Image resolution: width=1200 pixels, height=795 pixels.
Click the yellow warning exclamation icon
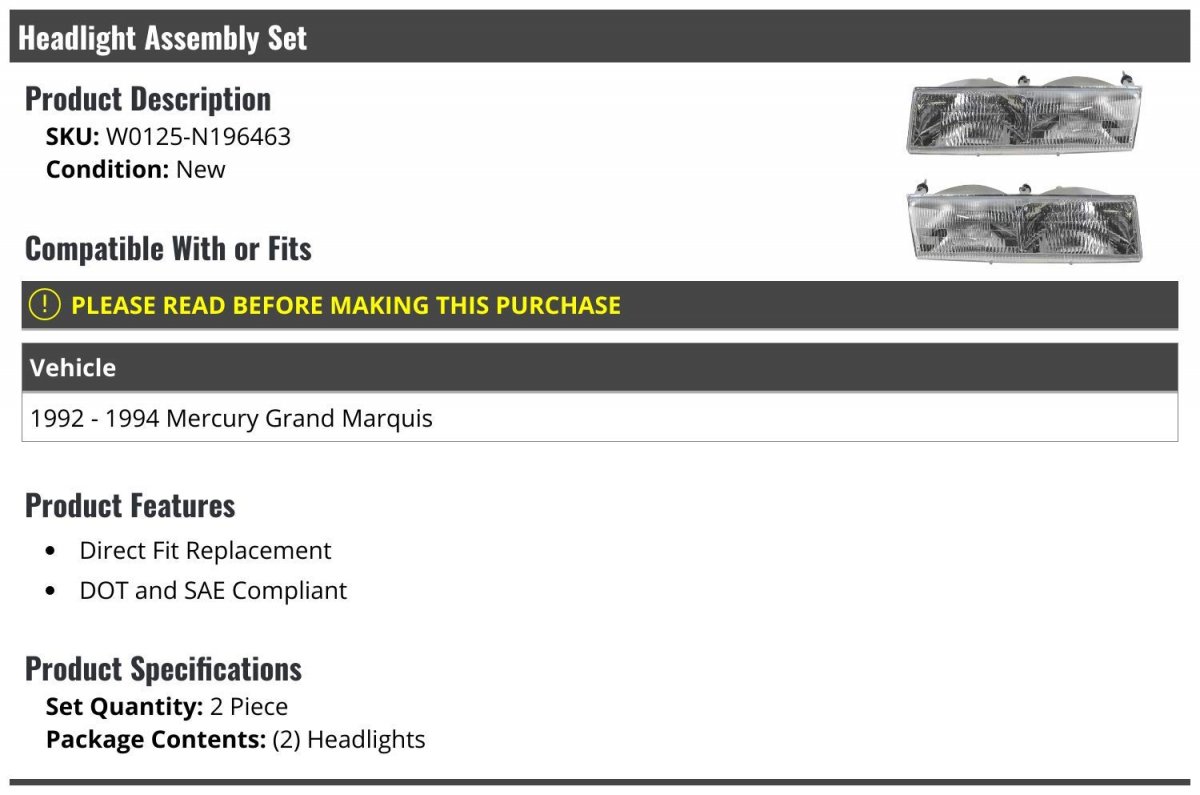[x=45, y=305]
